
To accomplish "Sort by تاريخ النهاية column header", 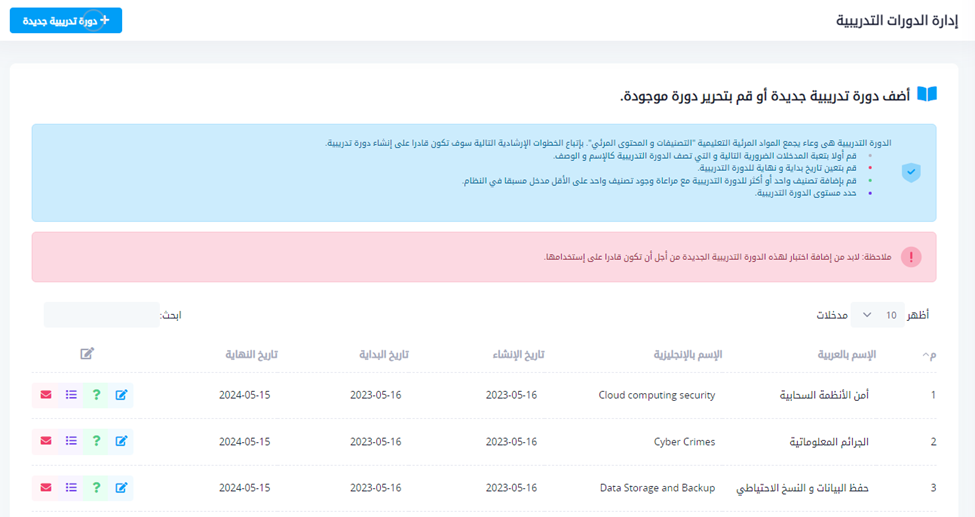I will coord(248,355).
